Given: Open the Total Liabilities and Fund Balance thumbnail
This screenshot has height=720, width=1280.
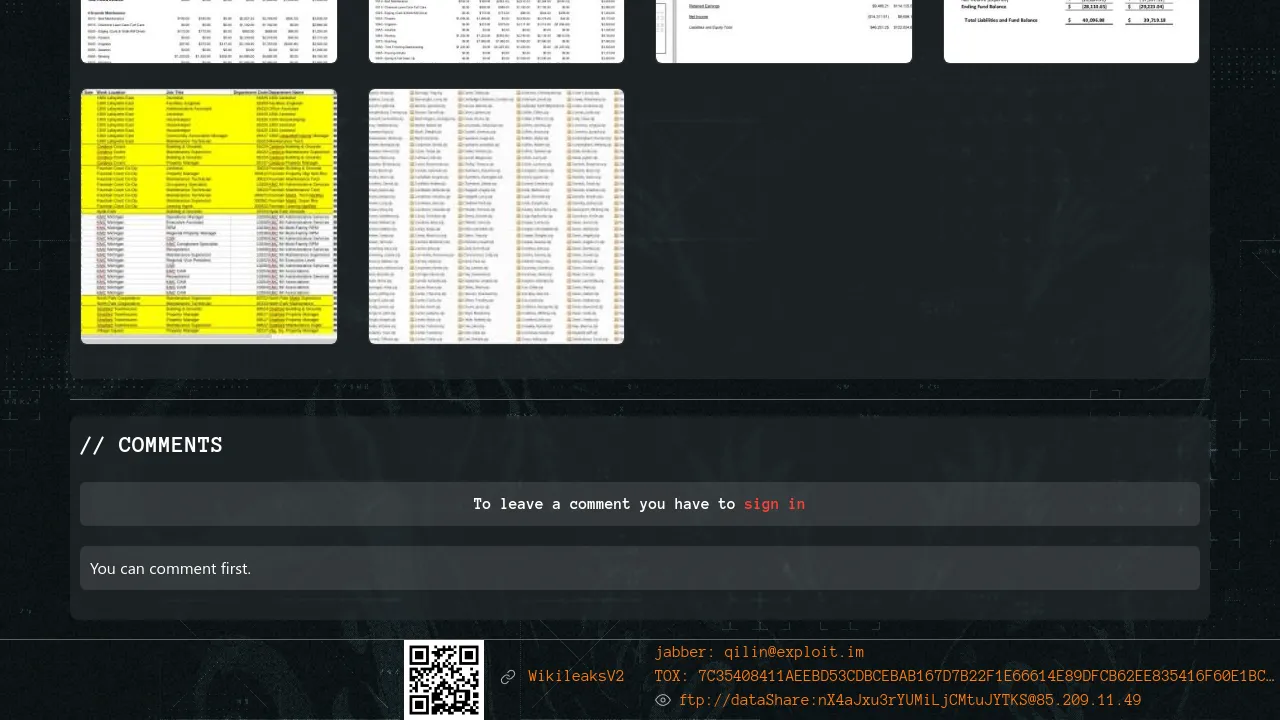Looking at the screenshot, I should (1071, 31).
